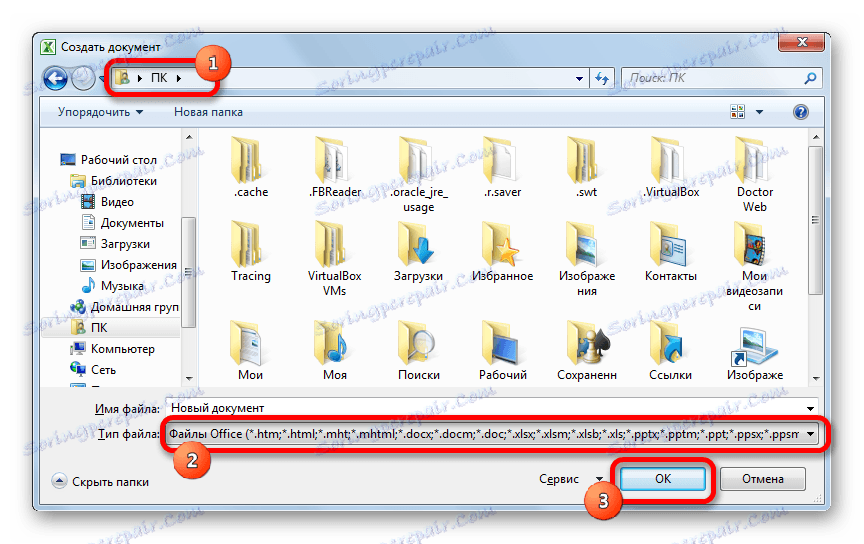The image size is (864, 544).
Task: Click the Отмена button
Action: click(x=763, y=478)
